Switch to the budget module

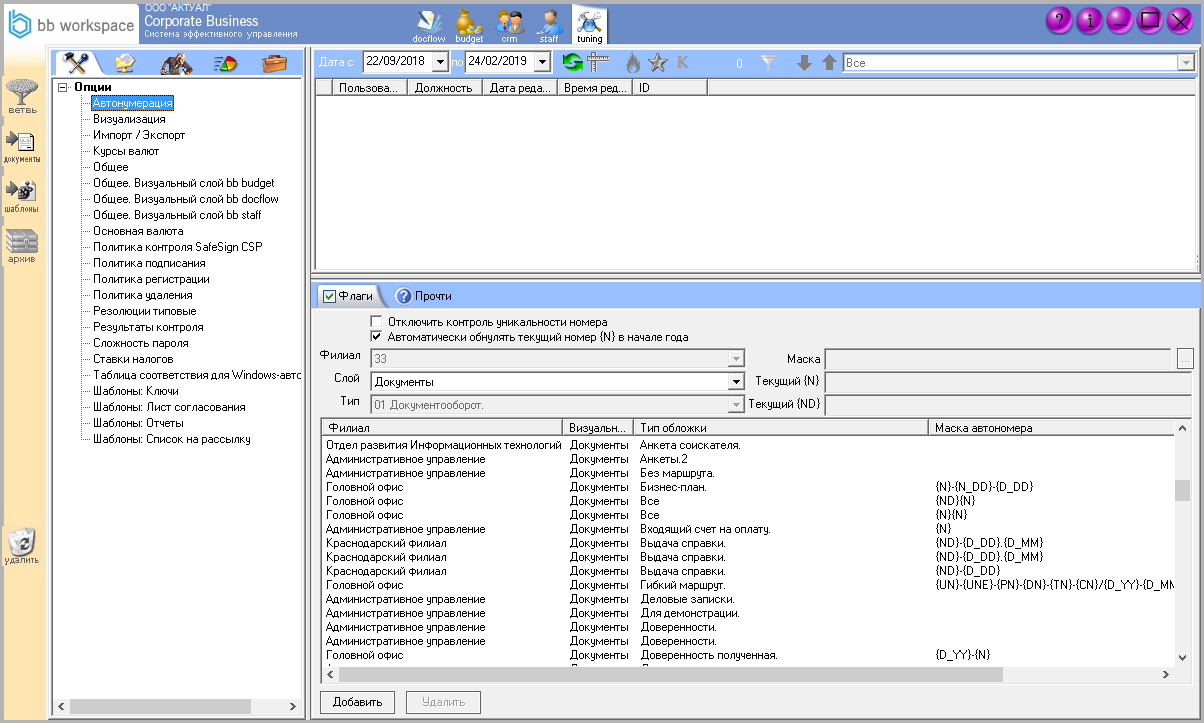(469, 24)
